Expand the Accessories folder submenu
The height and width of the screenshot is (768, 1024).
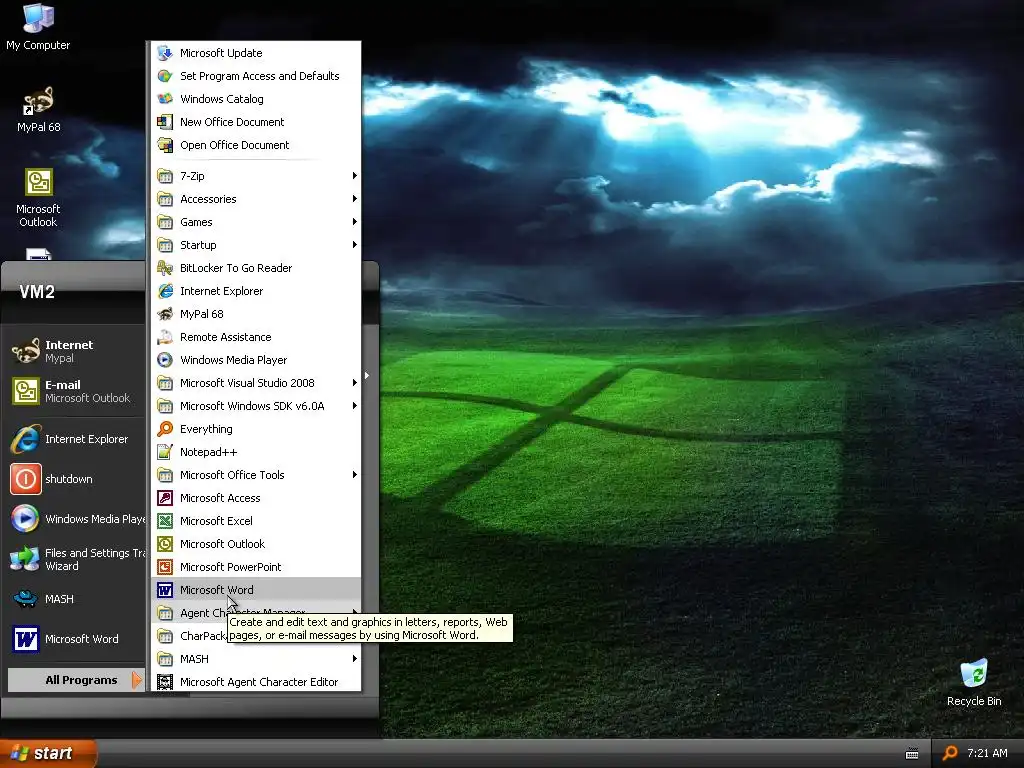[256, 199]
